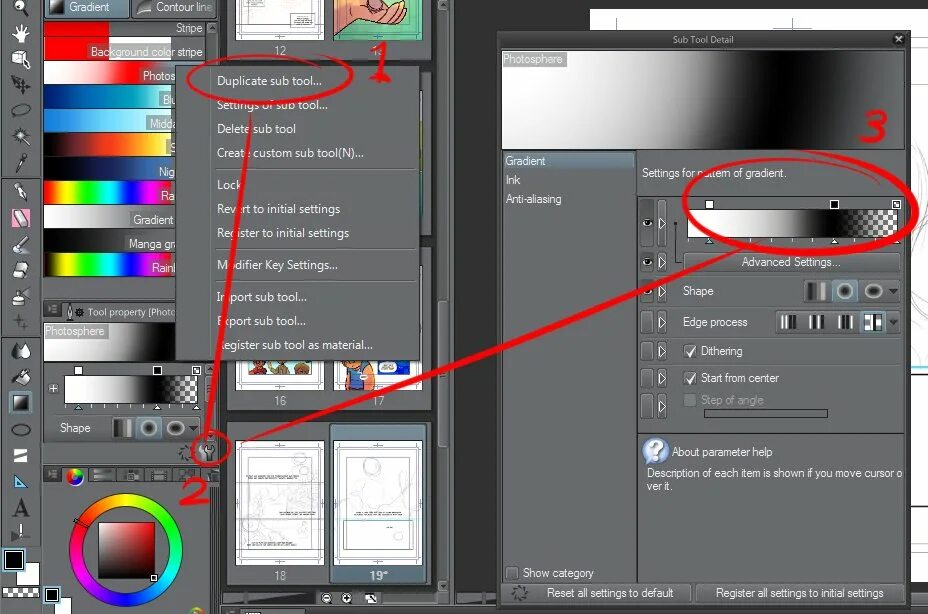Viewport: 928px width, 614px height.
Task: Toggle visibility box for Step of angle row
Action: click(x=647, y=406)
